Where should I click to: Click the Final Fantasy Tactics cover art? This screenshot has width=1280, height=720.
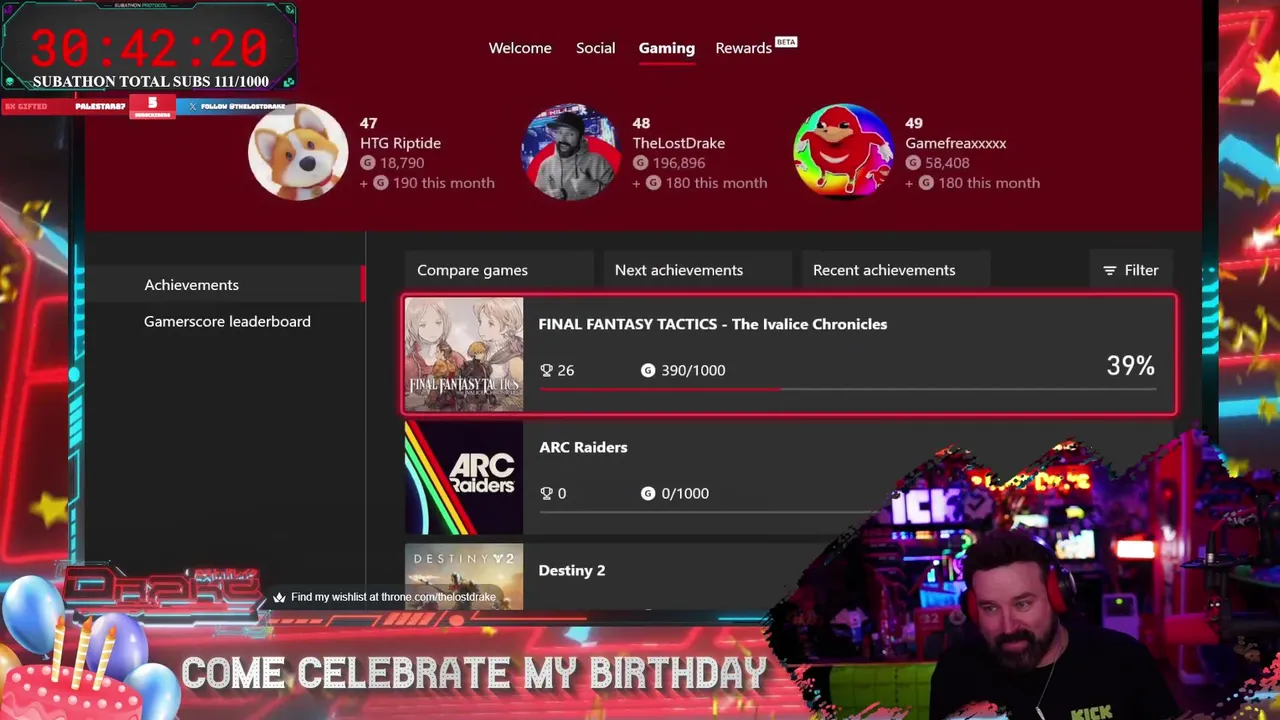click(464, 354)
